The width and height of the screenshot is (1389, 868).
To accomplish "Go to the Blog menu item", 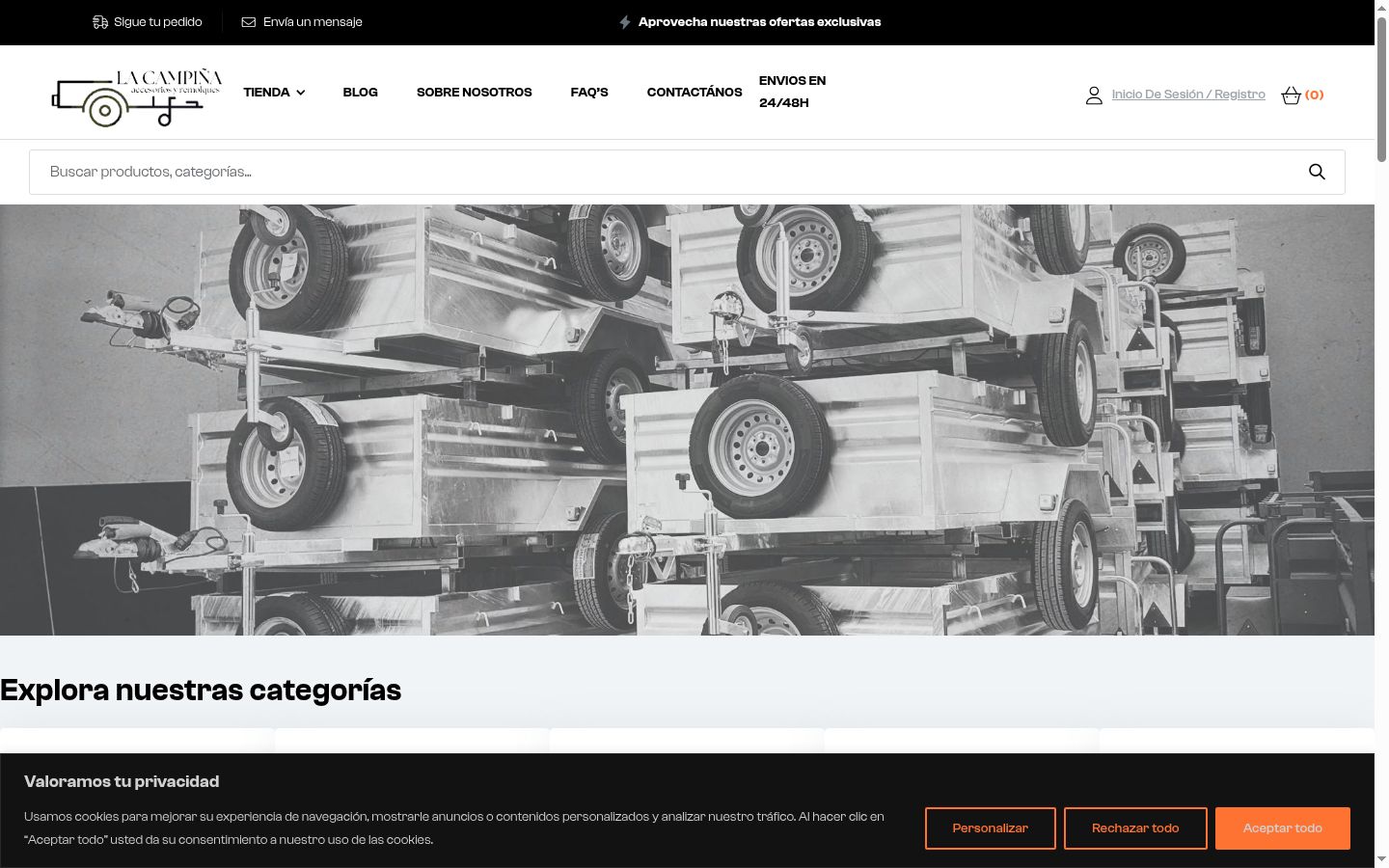I will pos(360,93).
